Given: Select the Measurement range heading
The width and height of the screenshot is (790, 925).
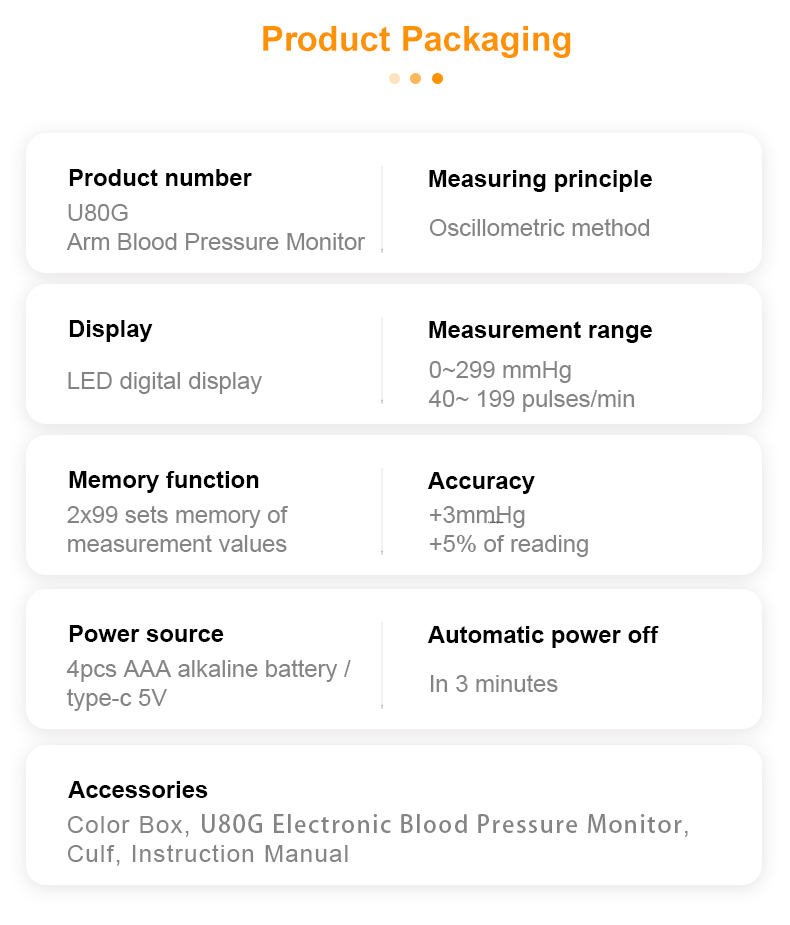Looking at the screenshot, I should tap(540, 330).
